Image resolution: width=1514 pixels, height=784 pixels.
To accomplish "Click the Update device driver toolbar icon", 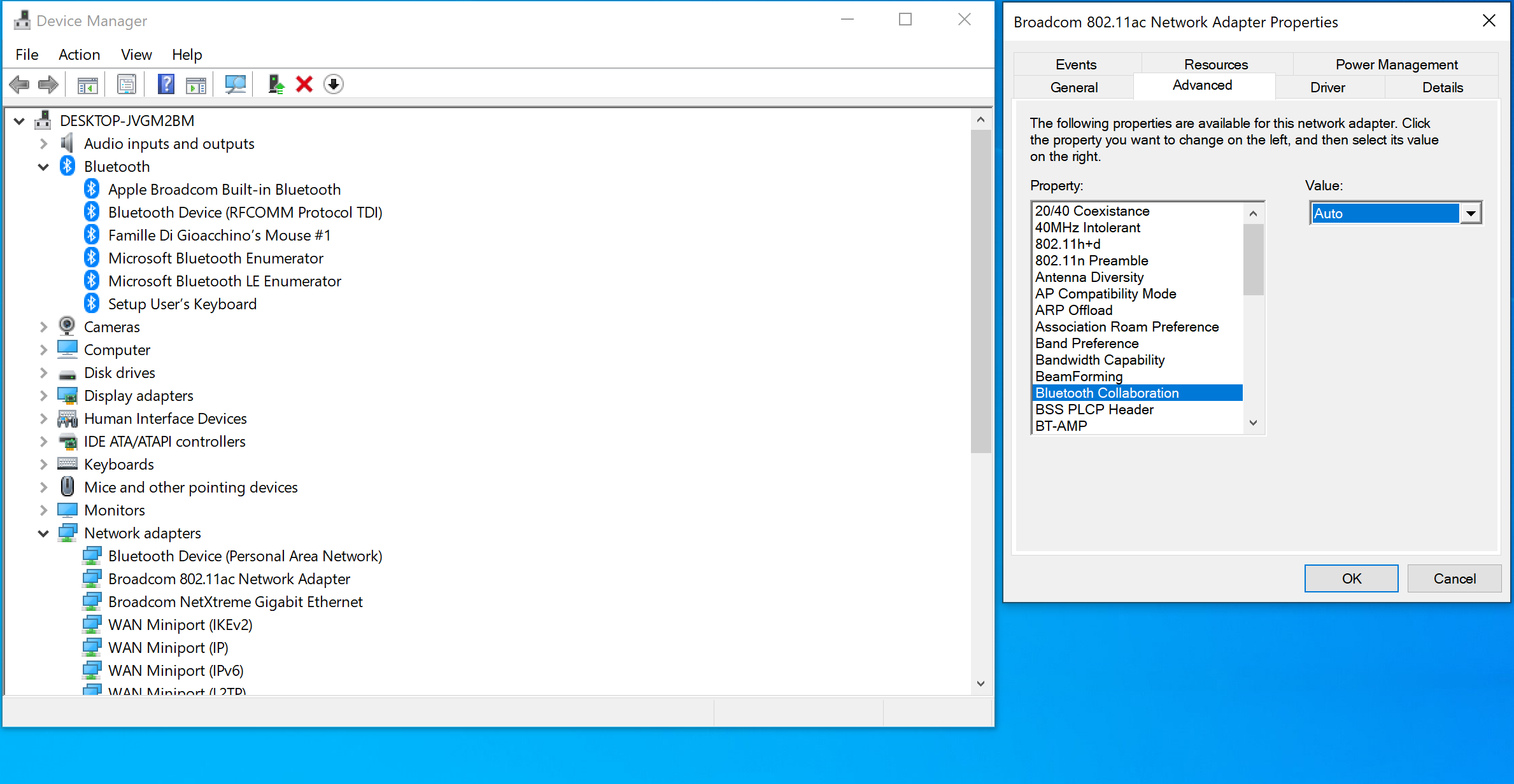I will (x=276, y=85).
